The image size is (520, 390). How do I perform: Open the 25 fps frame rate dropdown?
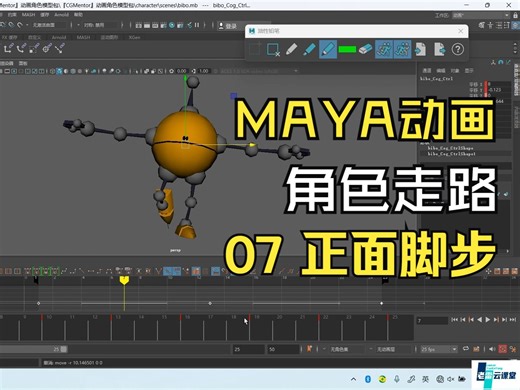point(439,349)
